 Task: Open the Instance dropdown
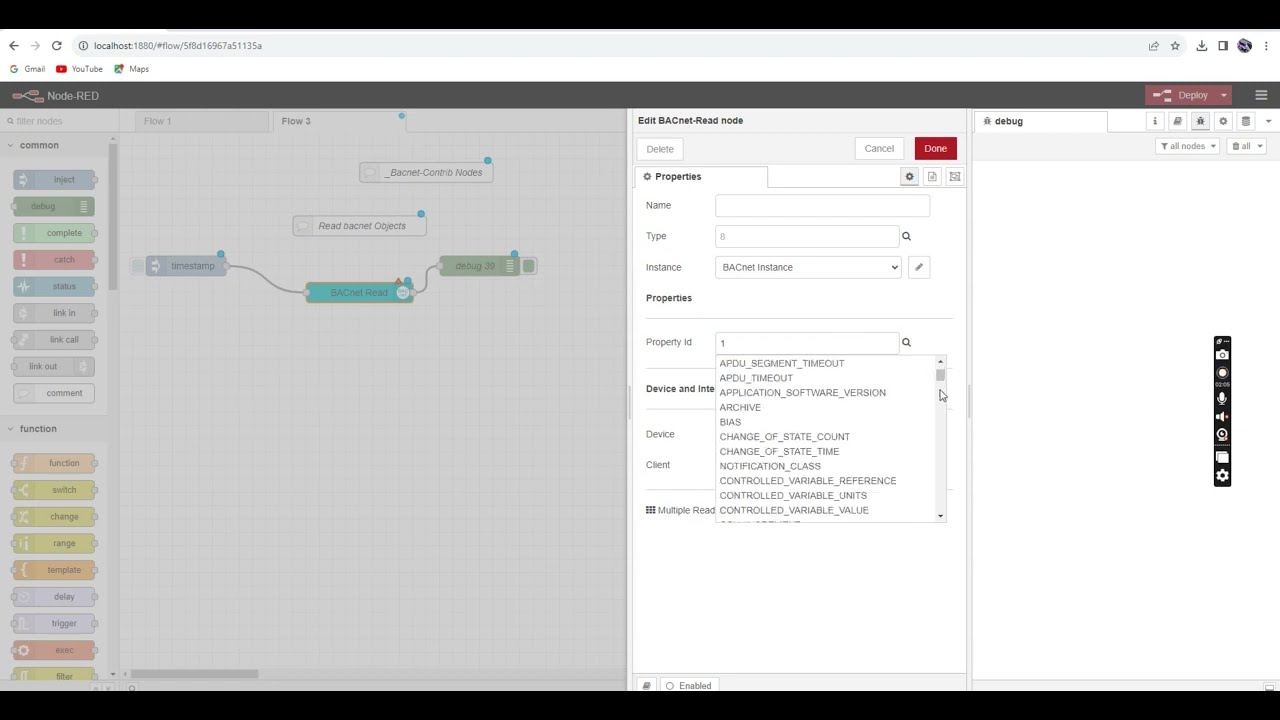pos(808,267)
